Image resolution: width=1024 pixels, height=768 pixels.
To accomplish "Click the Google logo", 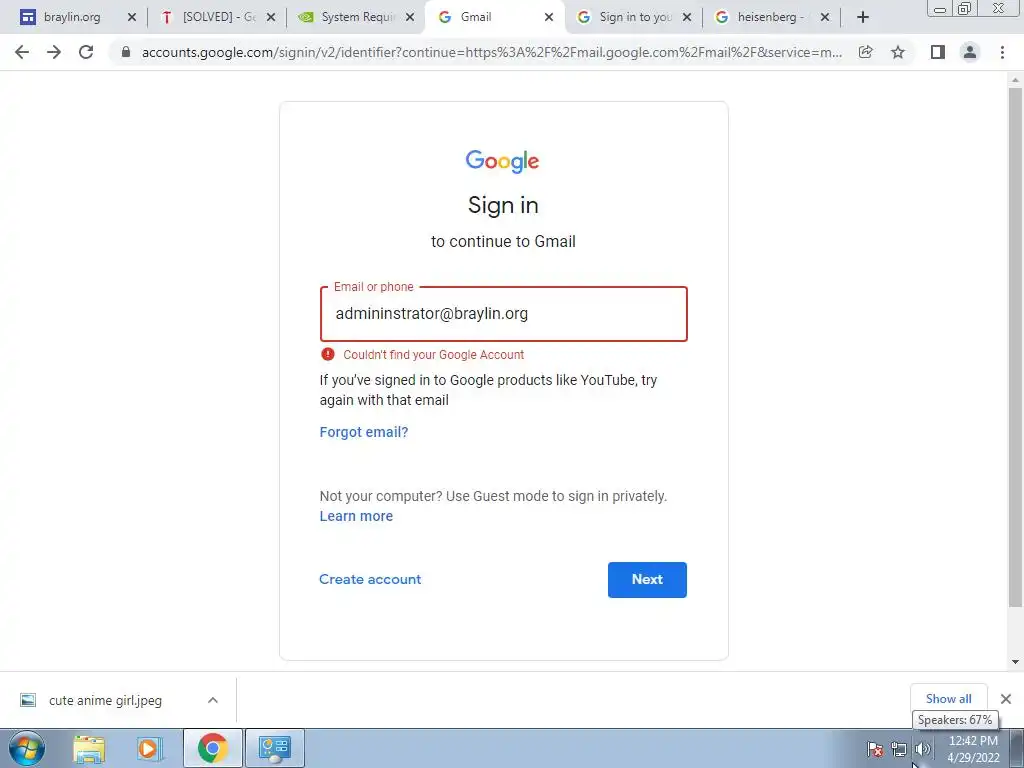I will point(502,161).
